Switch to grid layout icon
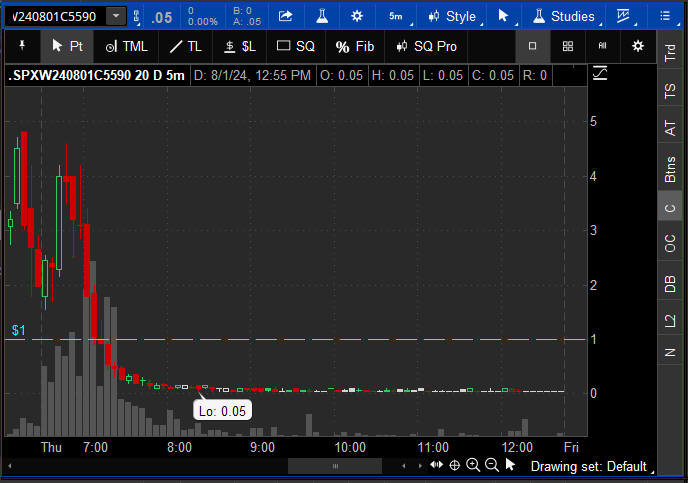 [x=568, y=46]
